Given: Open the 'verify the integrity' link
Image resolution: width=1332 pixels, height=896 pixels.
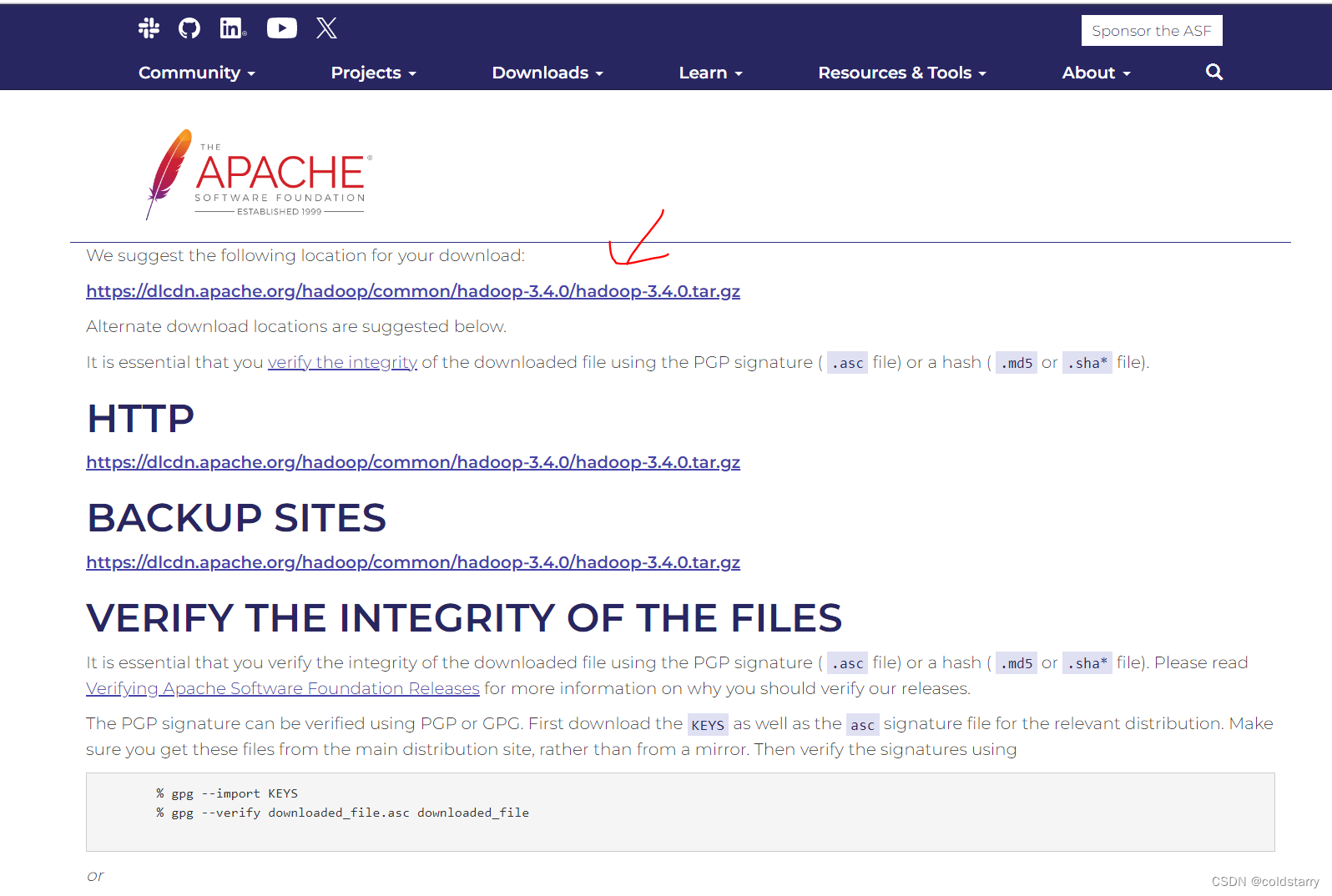Looking at the screenshot, I should click(342, 362).
